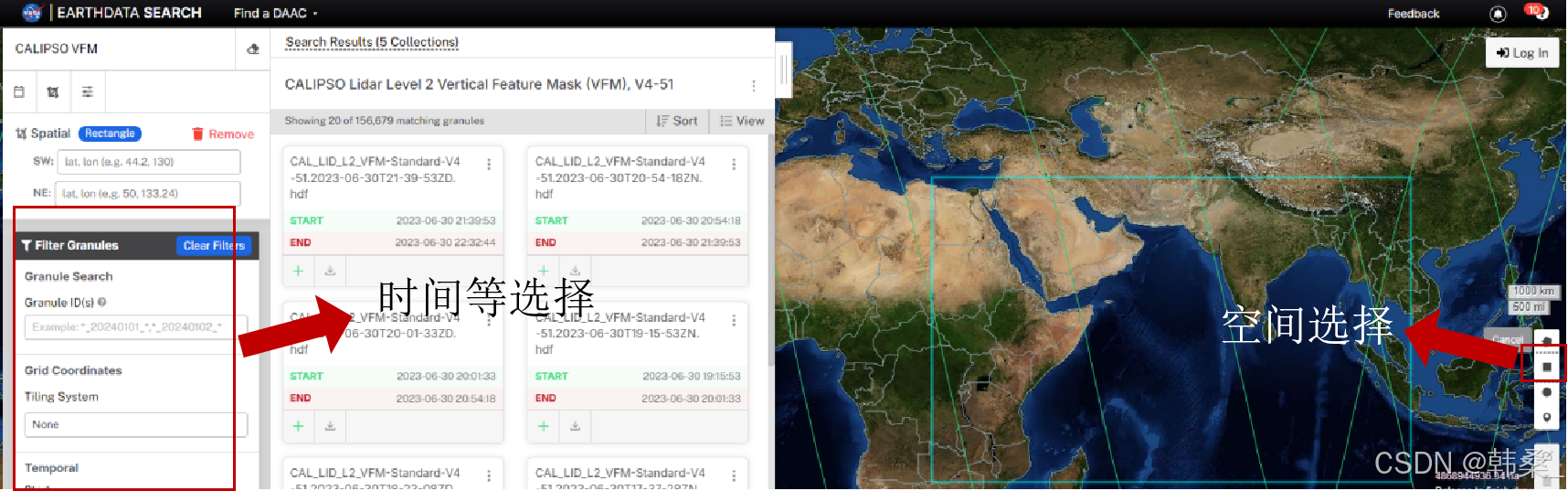Open Search Results (5 Collections) link
The height and width of the screenshot is (491, 1568).
(x=372, y=42)
